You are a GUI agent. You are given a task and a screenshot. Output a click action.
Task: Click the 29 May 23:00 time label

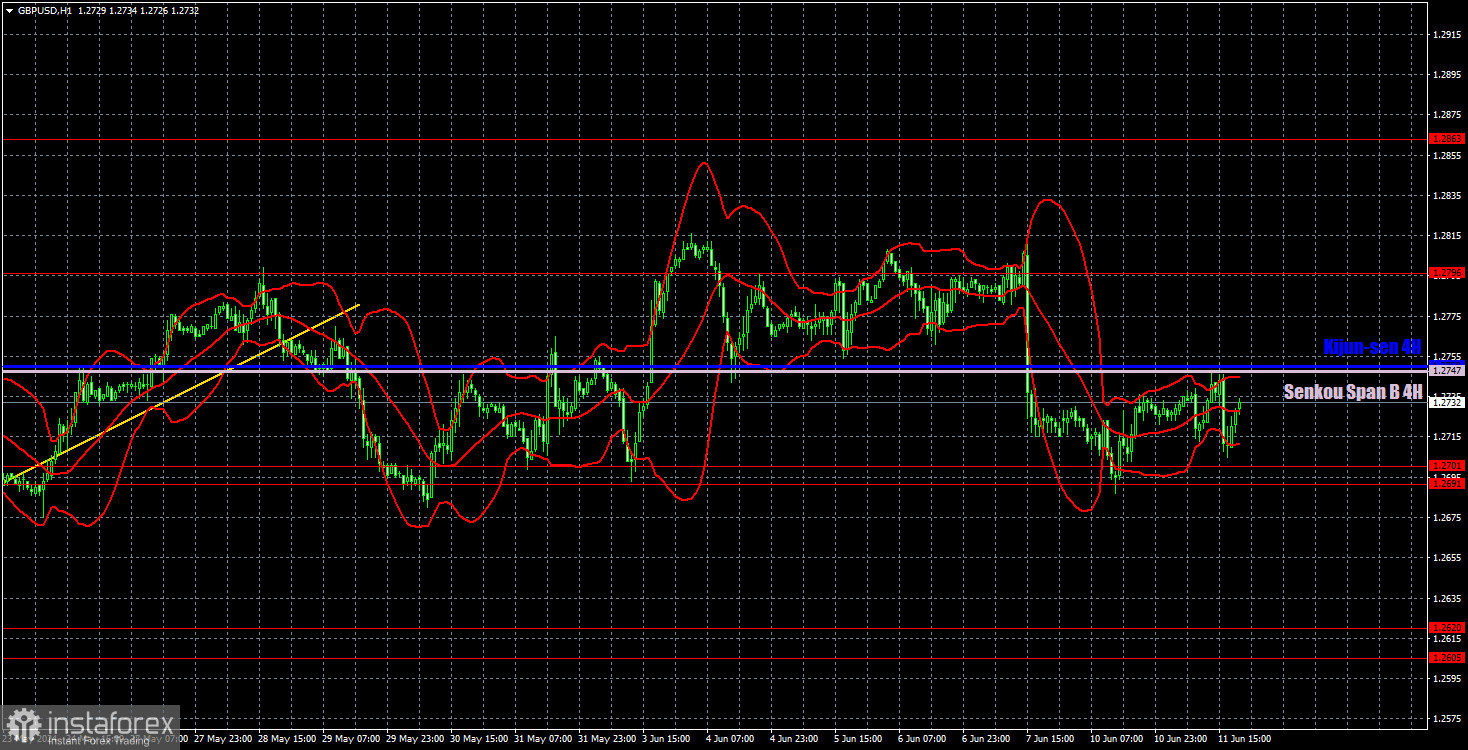[x=416, y=739]
